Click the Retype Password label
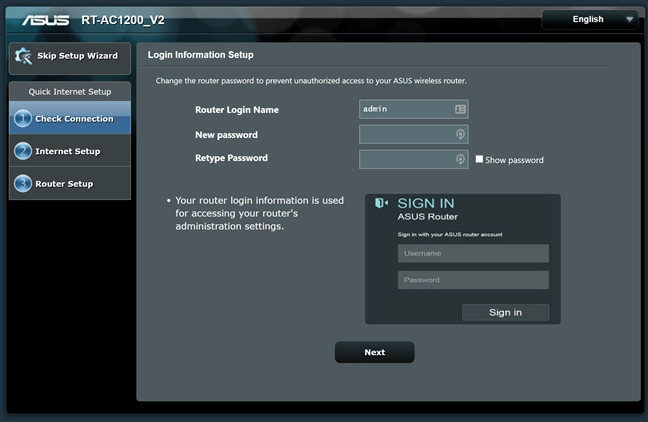Screen dimensions: 648x422 coord(231,158)
